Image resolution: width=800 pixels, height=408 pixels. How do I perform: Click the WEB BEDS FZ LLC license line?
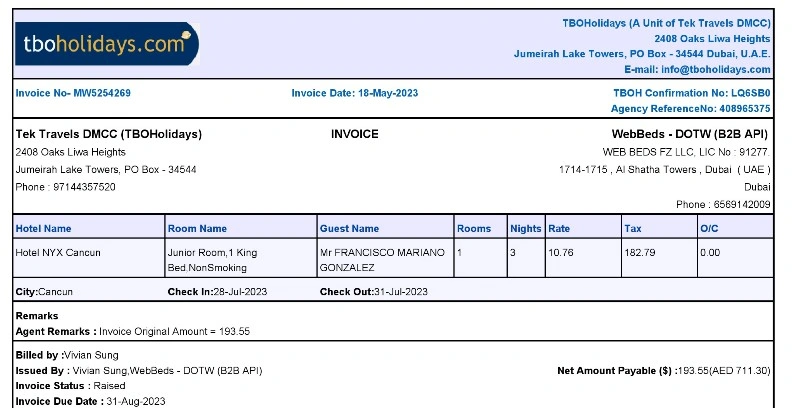click(686, 152)
